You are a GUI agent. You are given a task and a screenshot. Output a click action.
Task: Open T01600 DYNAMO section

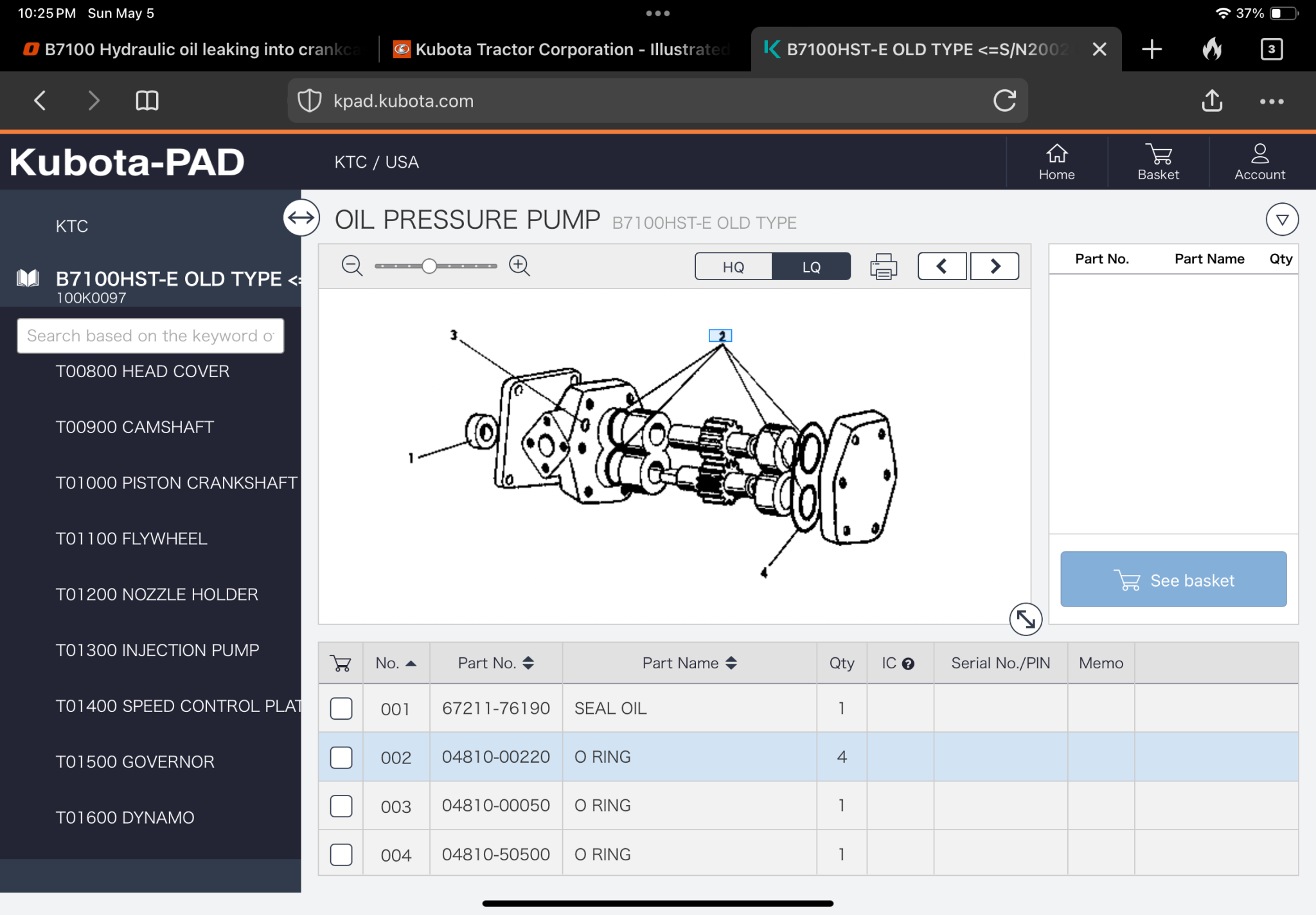(x=125, y=818)
